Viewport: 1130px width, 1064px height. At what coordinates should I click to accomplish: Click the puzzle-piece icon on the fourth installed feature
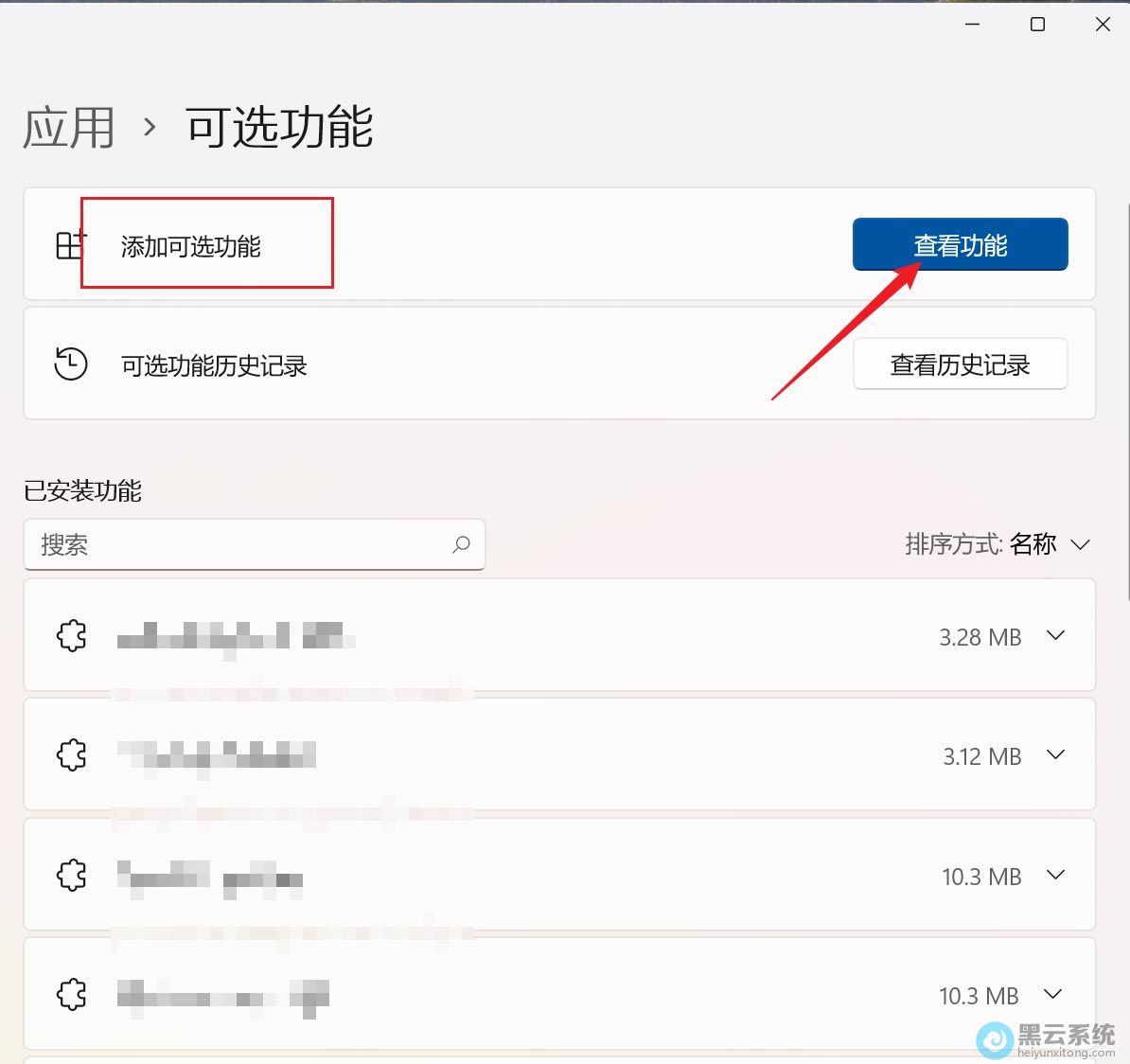tap(72, 994)
